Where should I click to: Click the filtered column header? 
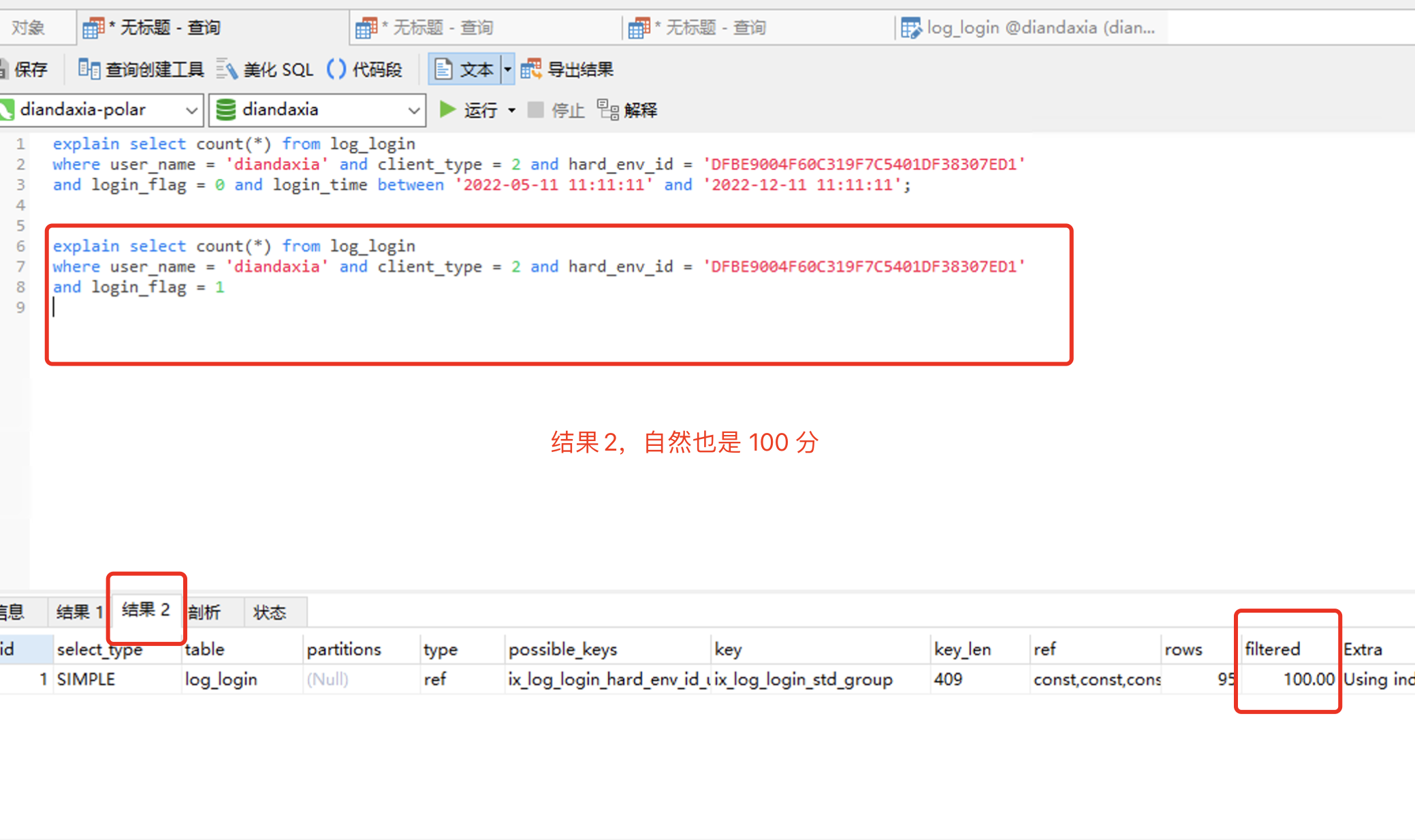(x=1272, y=649)
